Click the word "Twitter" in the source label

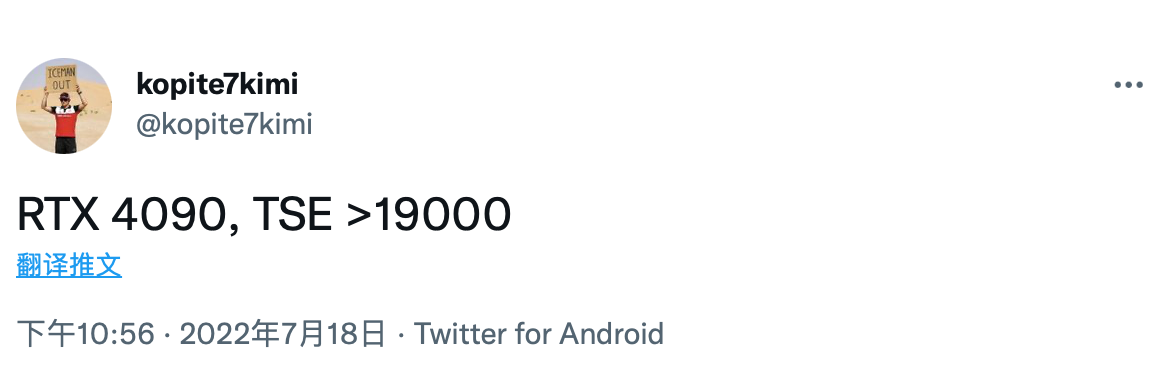tap(460, 333)
